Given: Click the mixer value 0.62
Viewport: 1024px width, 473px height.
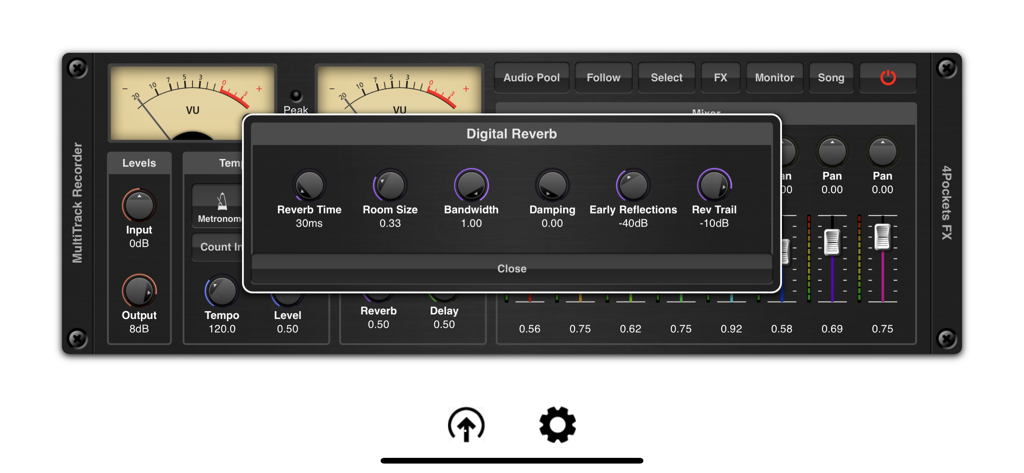Looking at the screenshot, I should 630,329.
